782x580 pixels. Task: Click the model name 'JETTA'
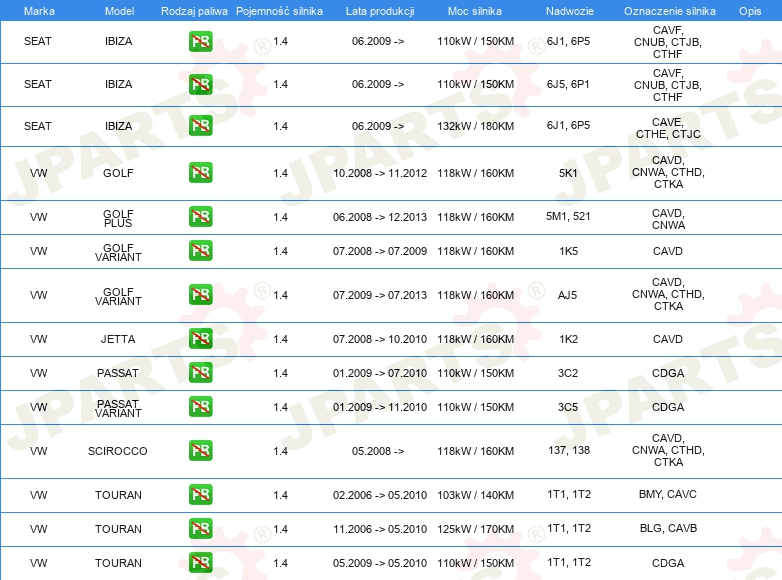pyautogui.click(x=118, y=339)
